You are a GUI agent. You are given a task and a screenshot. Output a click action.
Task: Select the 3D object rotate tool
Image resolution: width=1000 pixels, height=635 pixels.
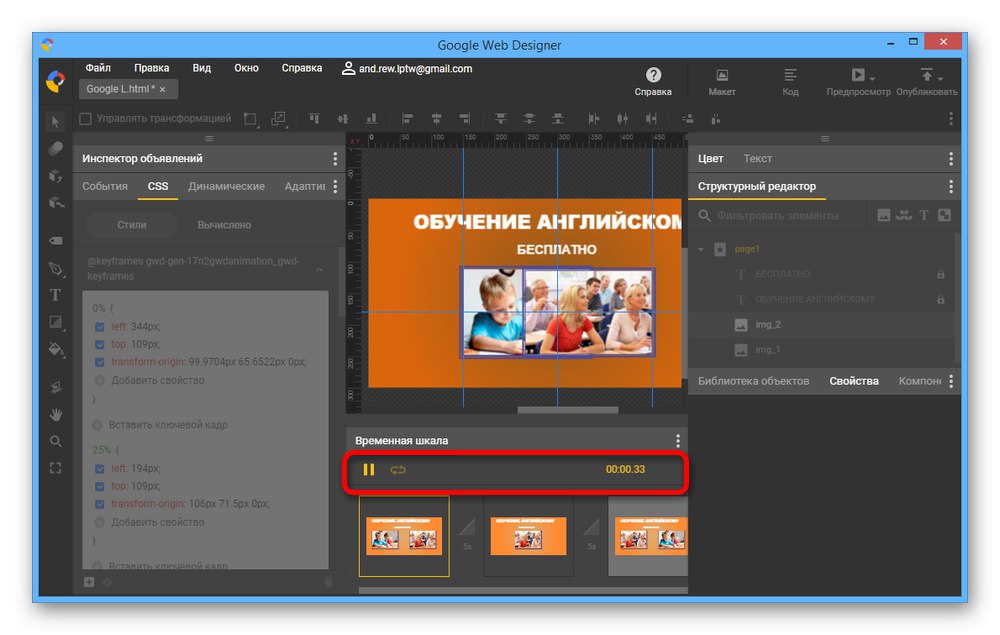point(55,176)
